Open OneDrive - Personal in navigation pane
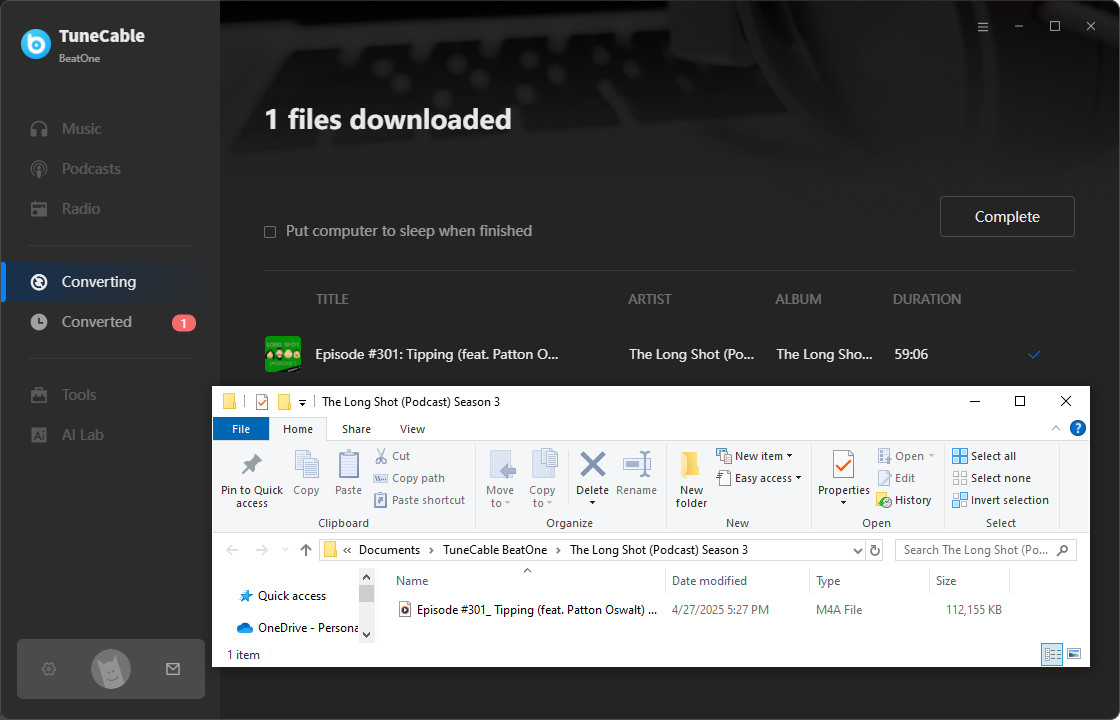 [x=297, y=628]
